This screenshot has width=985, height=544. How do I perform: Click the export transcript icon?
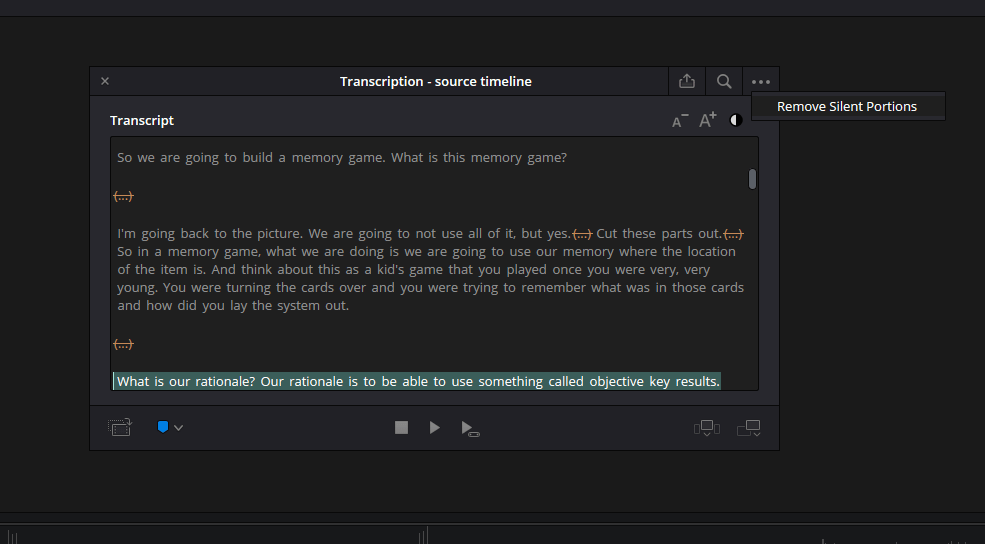point(687,81)
